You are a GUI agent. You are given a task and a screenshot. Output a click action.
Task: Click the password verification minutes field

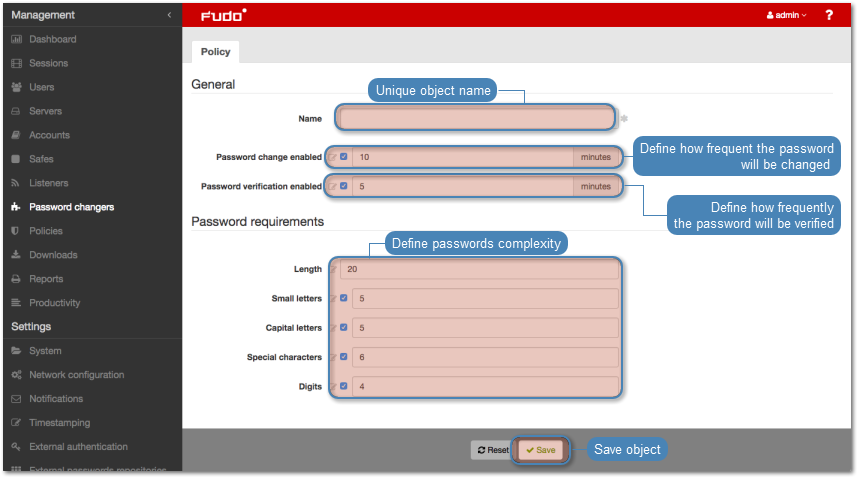[x=463, y=186]
